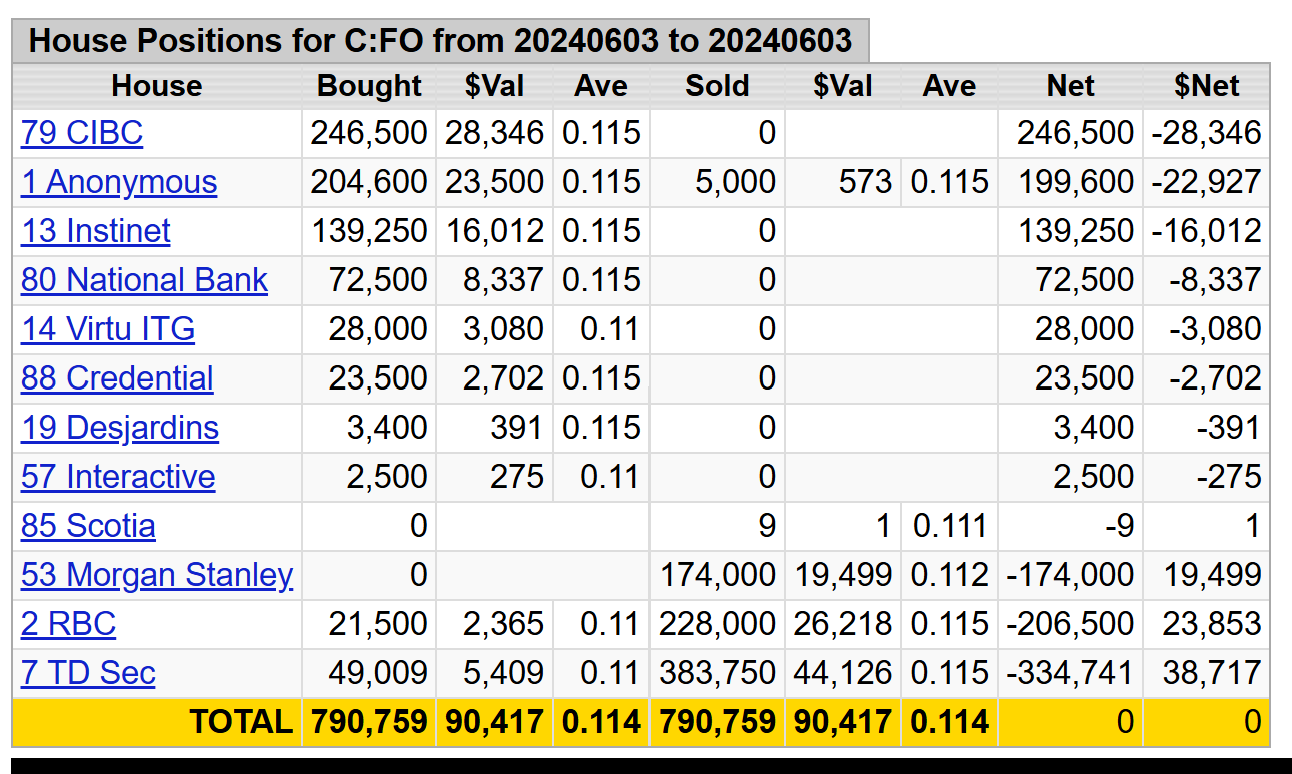
Task: Select TD Sec sold value 383,750
Action: [x=717, y=673]
